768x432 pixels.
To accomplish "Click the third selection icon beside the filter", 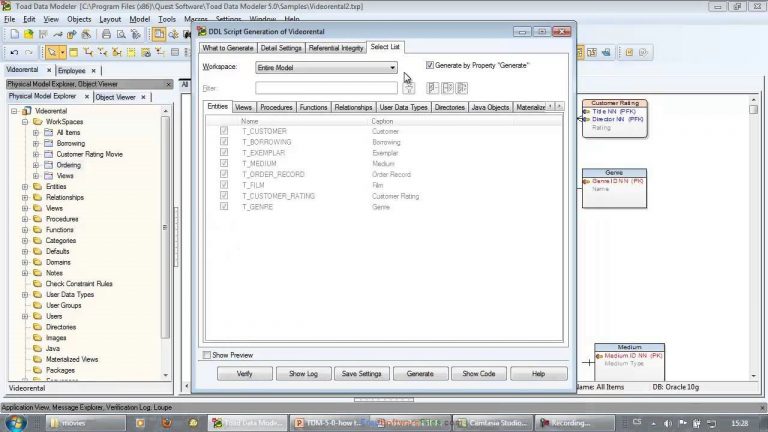I will pyautogui.click(x=462, y=88).
